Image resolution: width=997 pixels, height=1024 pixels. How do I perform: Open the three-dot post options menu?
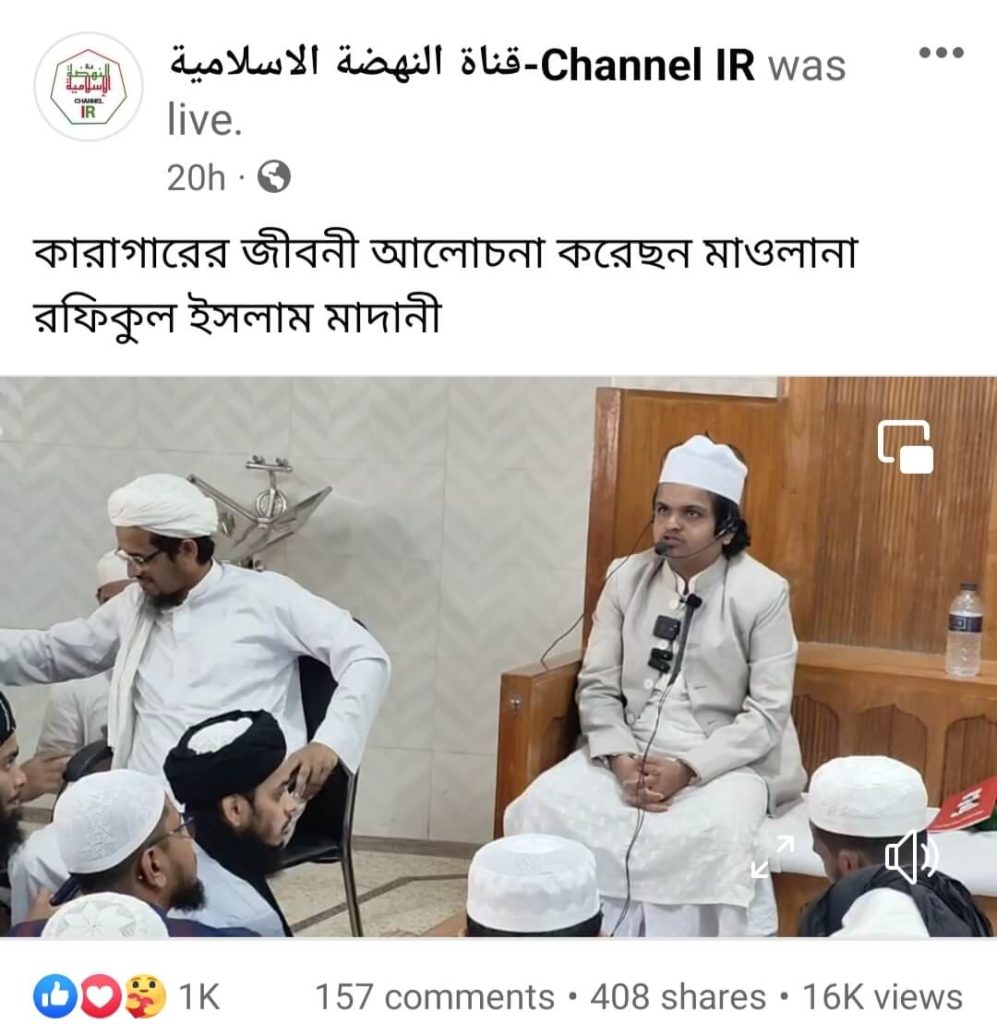coord(941,52)
